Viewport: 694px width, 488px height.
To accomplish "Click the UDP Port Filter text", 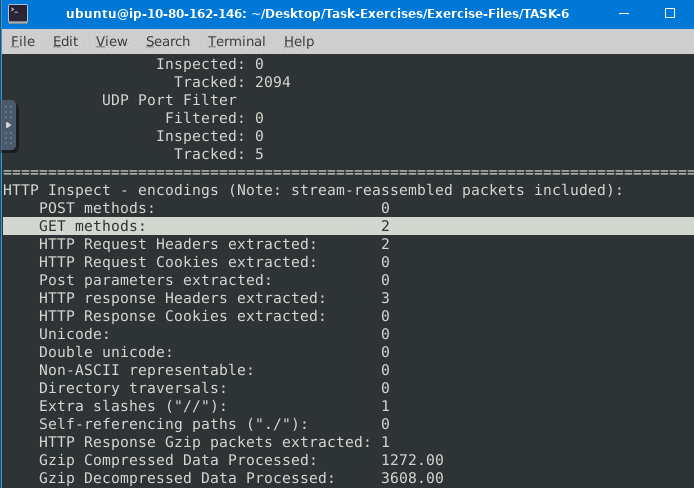I will [169, 100].
